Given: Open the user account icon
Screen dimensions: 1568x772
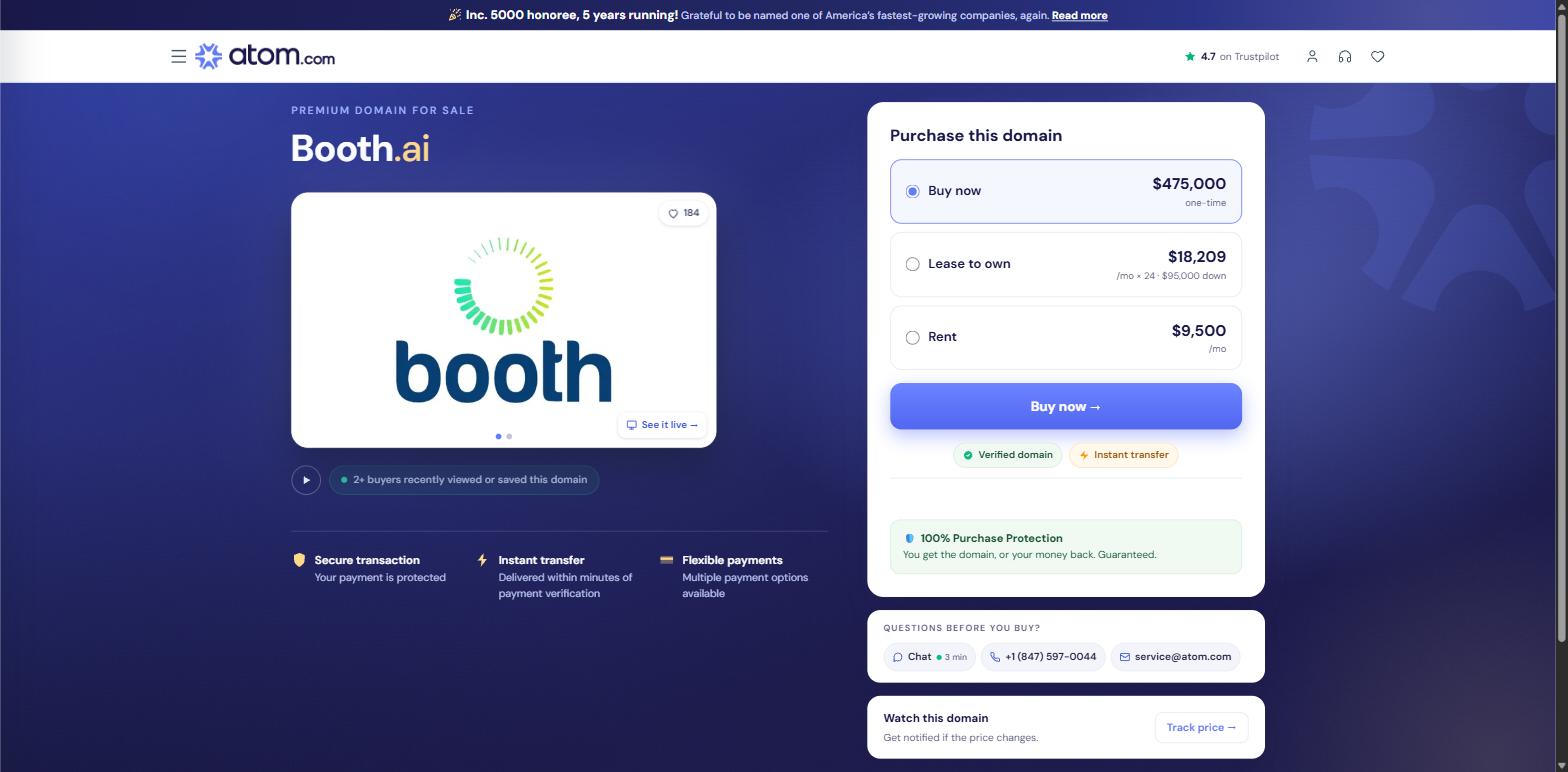Looking at the screenshot, I should click(x=1312, y=57).
